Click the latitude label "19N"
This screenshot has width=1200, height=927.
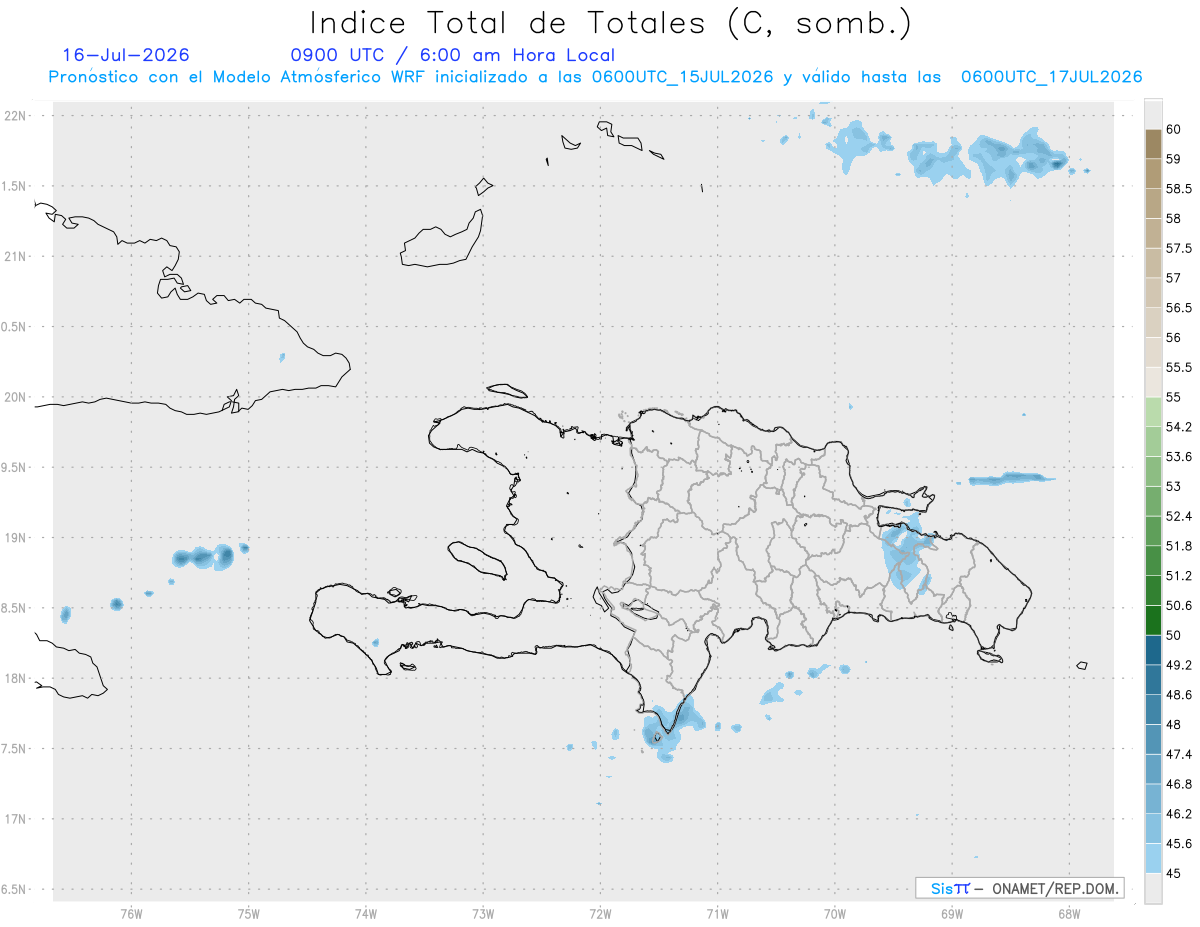16,538
